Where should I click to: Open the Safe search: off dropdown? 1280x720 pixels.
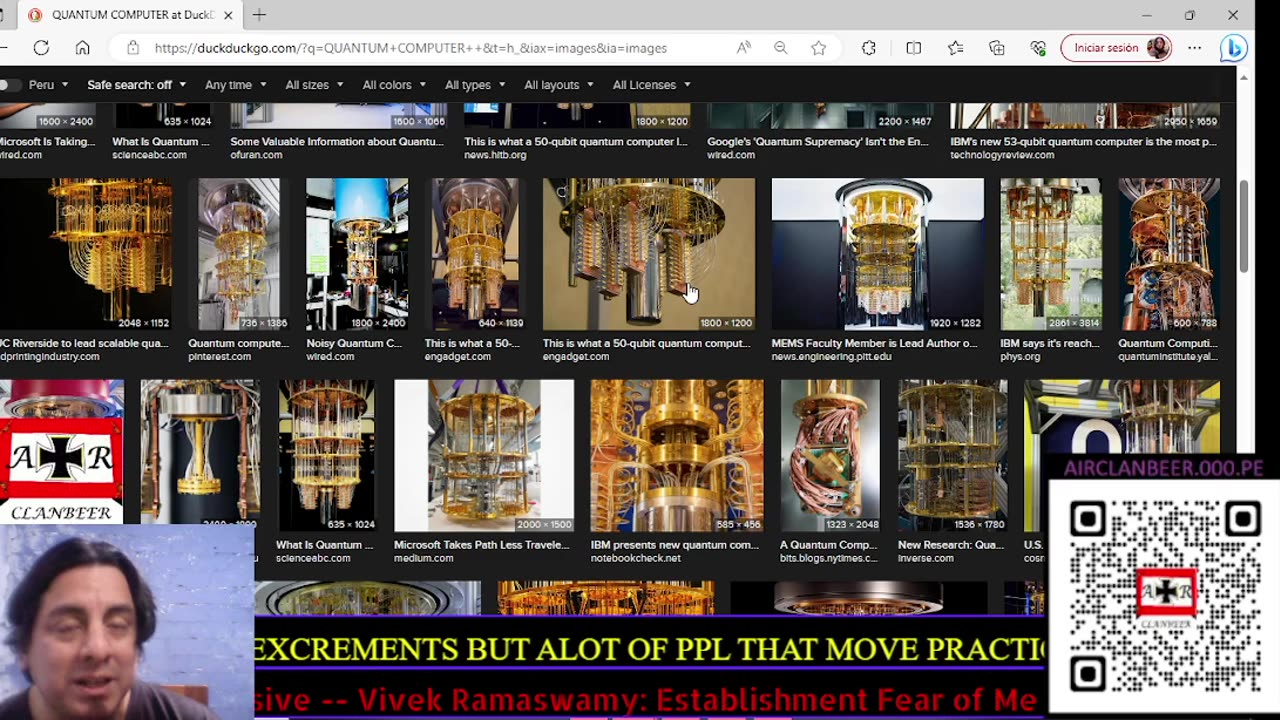[x=136, y=85]
